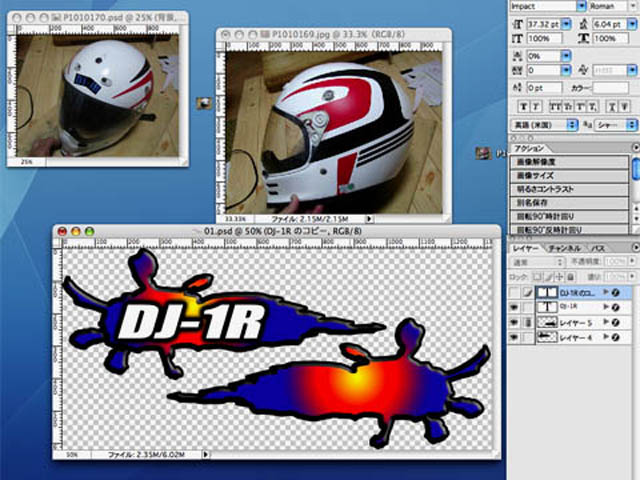
Task: Switch to the パス tab
Action: click(x=598, y=248)
